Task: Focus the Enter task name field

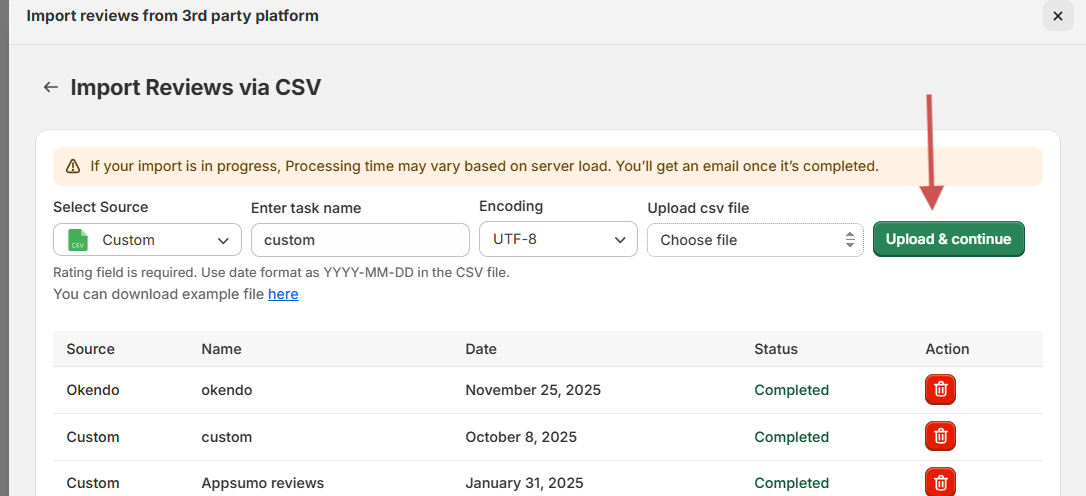Action: (x=360, y=240)
